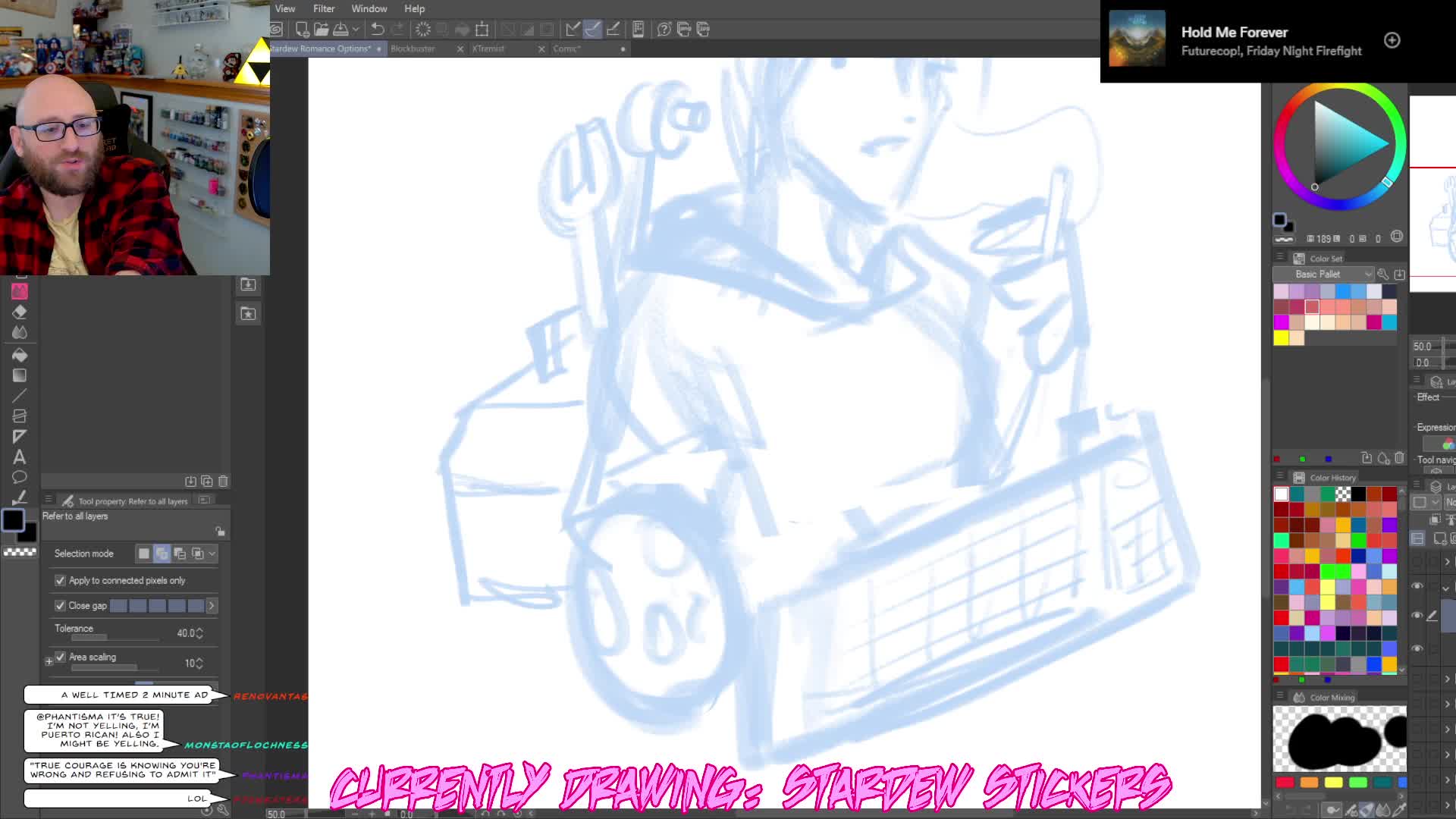The width and height of the screenshot is (1456, 819).
Task: Add song to library plus icon
Action: point(1392,40)
